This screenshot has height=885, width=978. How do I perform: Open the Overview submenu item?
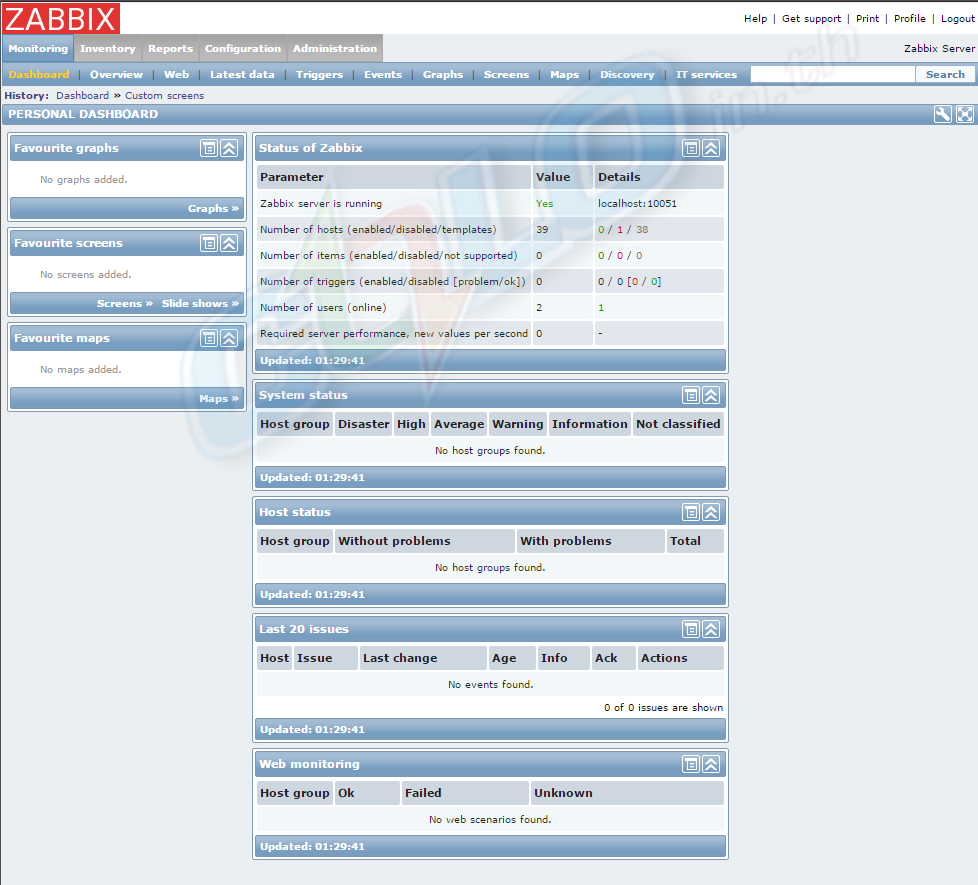point(116,74)
